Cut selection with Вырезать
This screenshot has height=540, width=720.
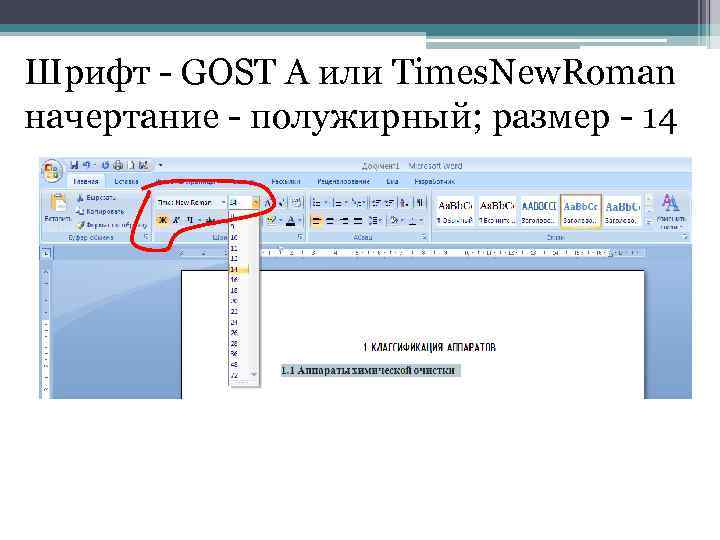96,197
